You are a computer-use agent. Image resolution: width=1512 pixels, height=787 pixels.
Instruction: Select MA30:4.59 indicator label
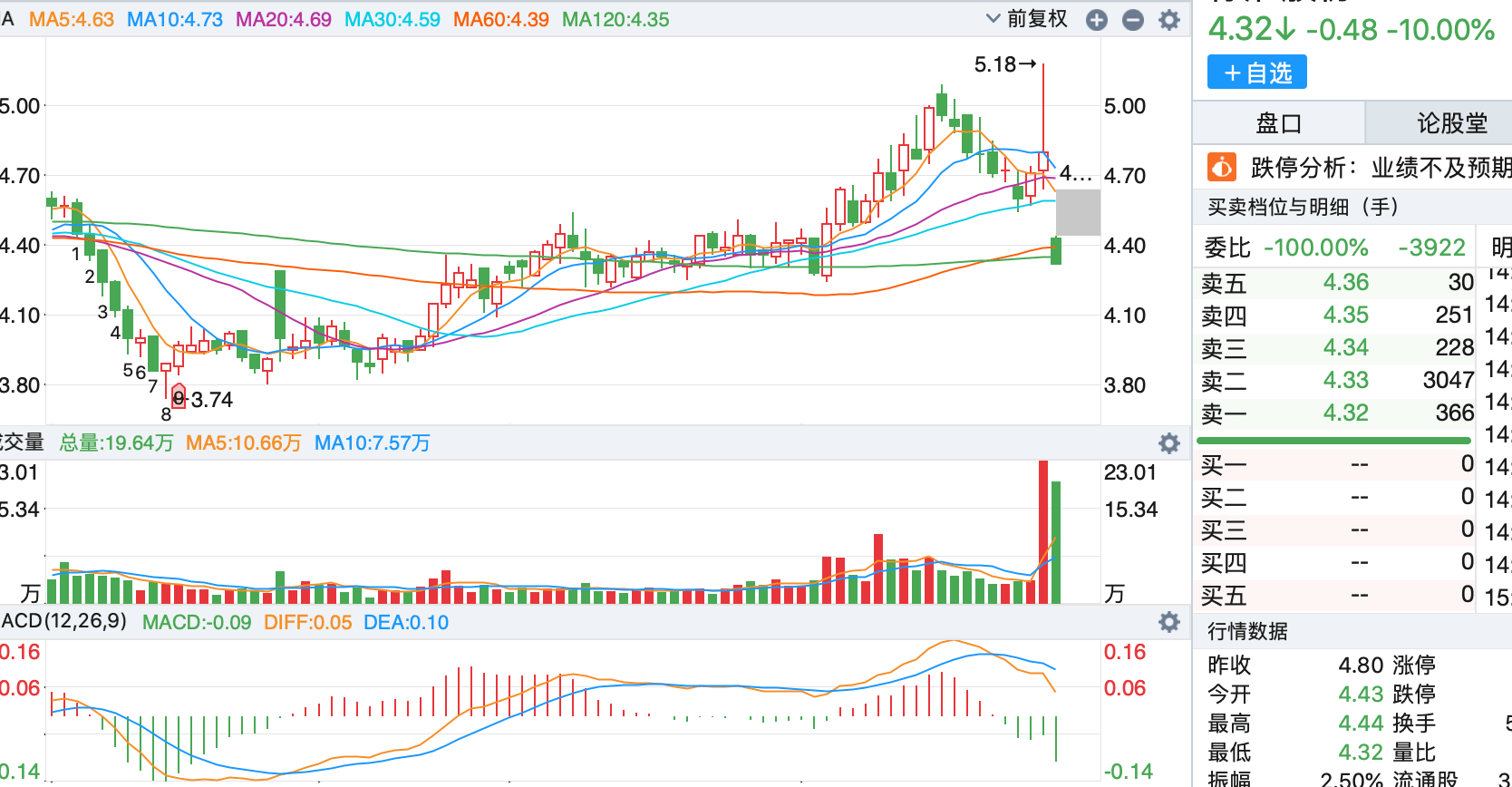coord(393,19)
